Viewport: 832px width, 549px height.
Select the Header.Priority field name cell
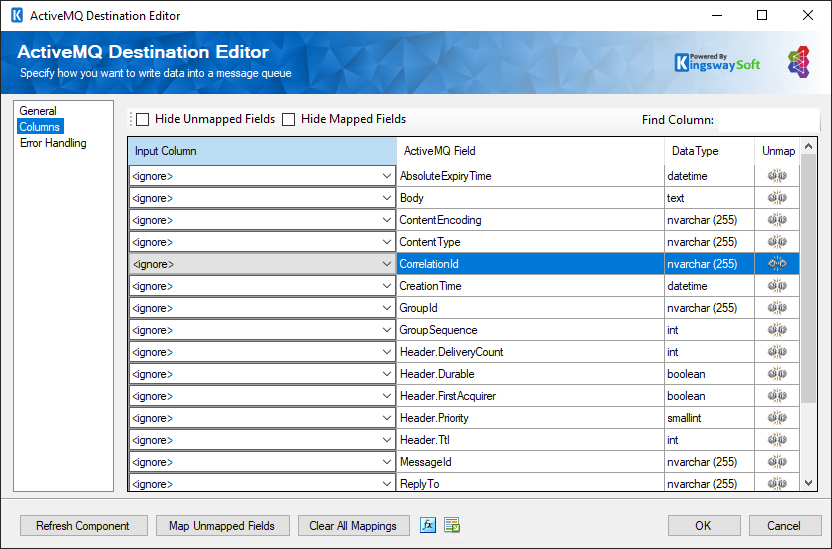530,418
